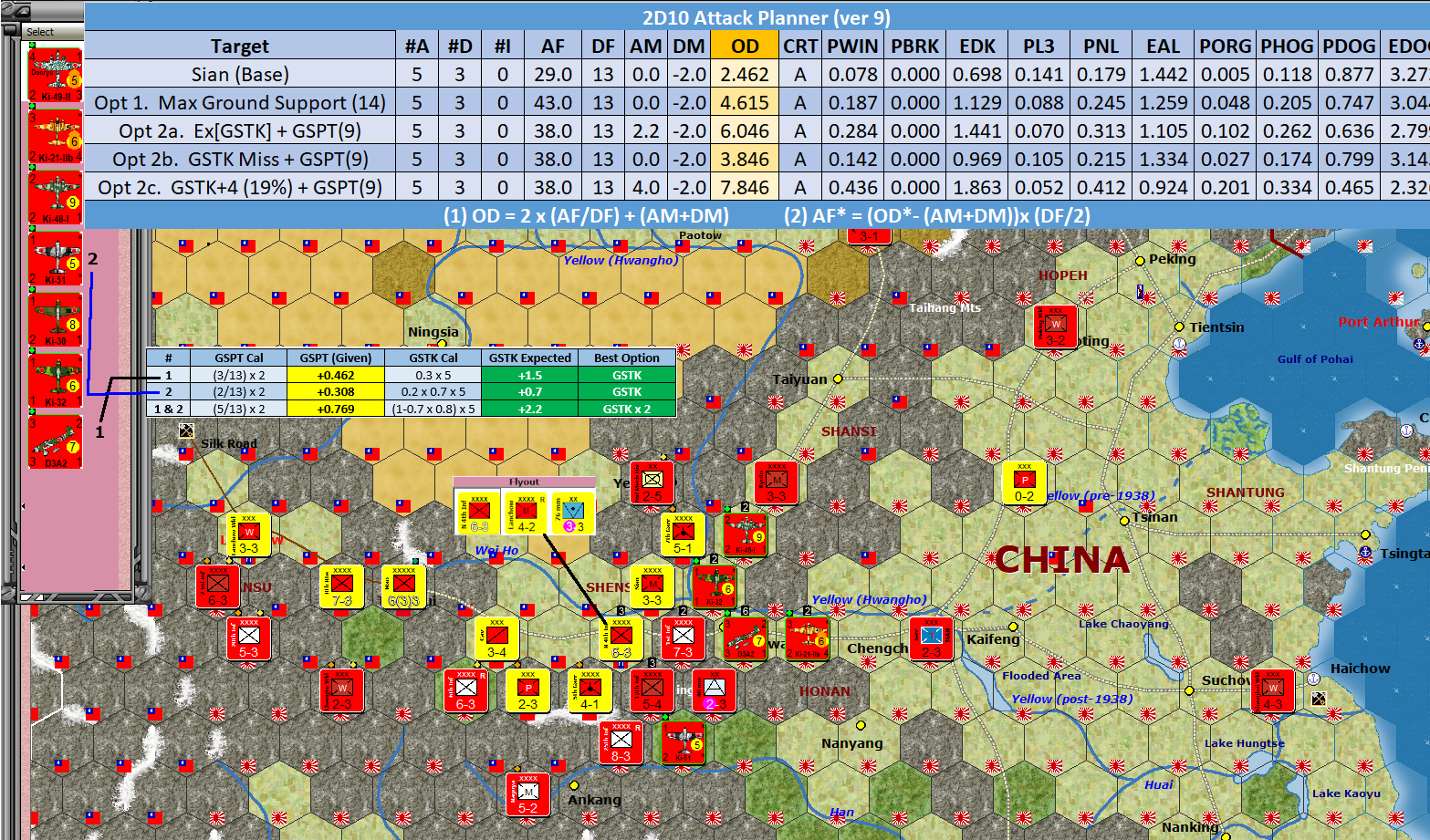The height and width of the screenshot is (840, 1430).
Task: Click the Silk Road marker icon
Action: click(186, 430)
